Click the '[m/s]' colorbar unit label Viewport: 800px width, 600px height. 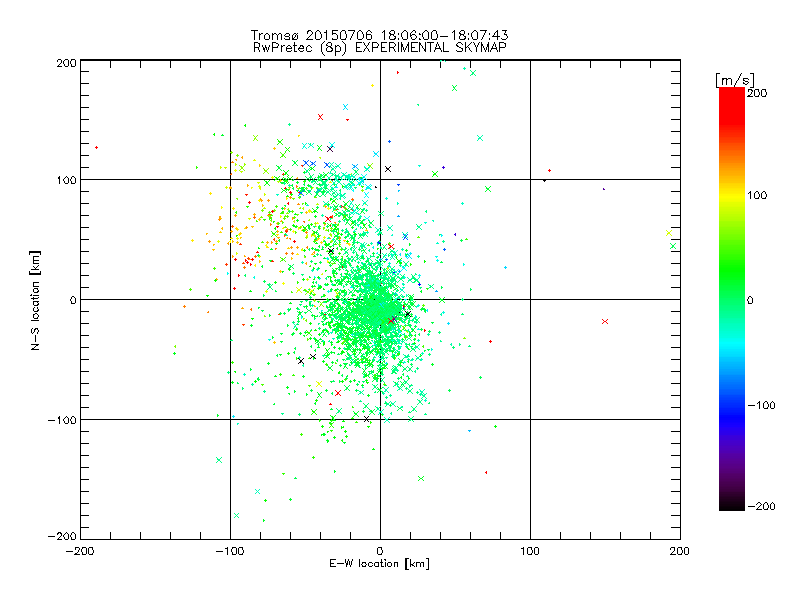pos(735,80)
